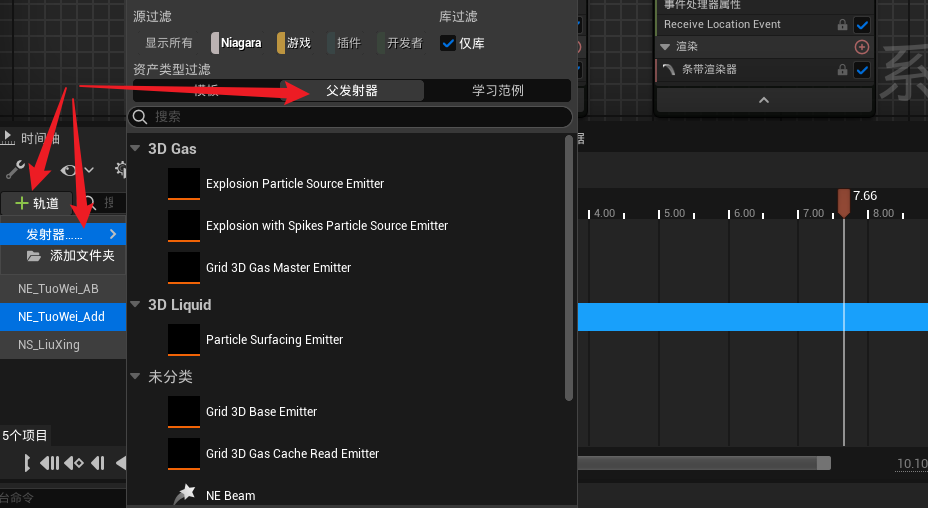Click the 条带渲染器 ribbon icon

(669, 69)
